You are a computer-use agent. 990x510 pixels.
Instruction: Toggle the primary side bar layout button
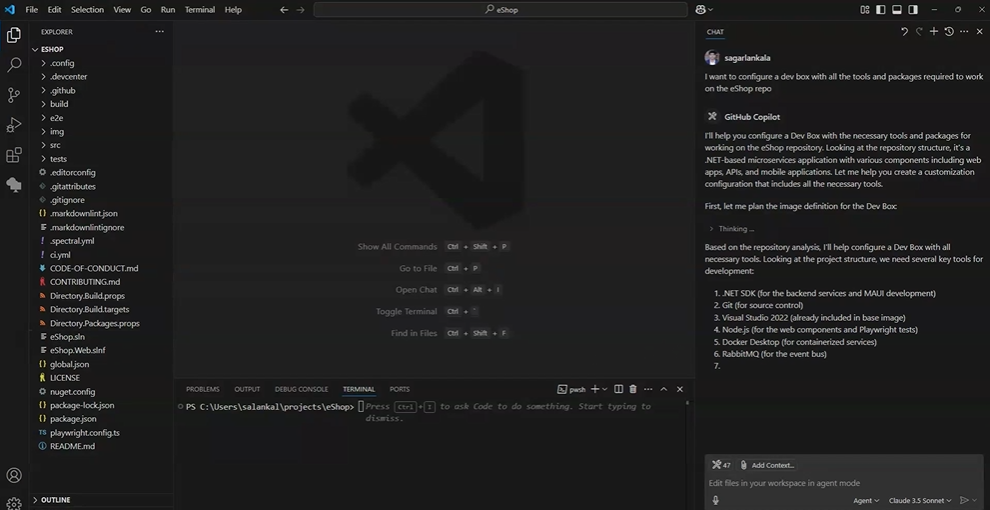pos(881,10)
